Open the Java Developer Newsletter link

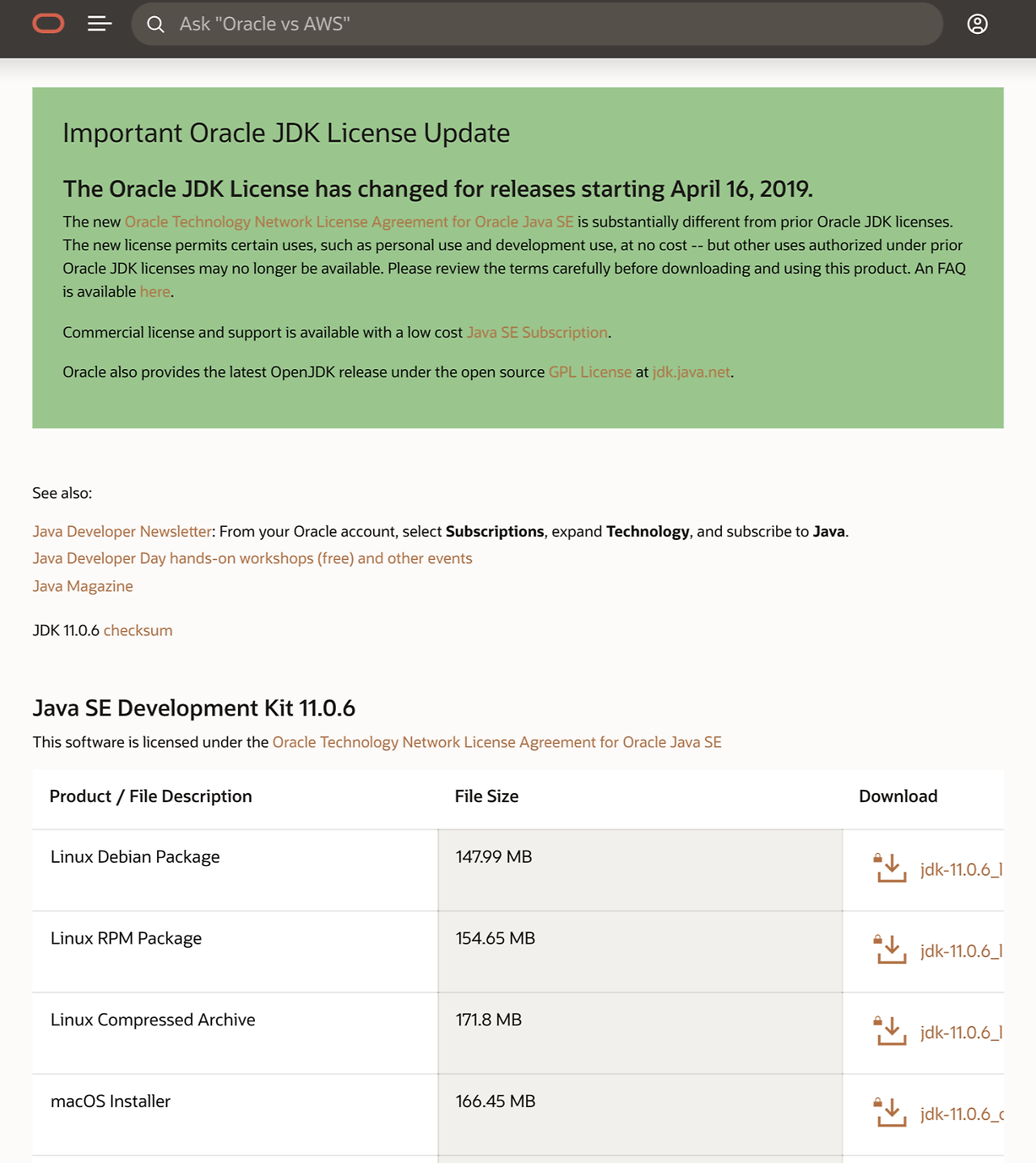(122, 532)
